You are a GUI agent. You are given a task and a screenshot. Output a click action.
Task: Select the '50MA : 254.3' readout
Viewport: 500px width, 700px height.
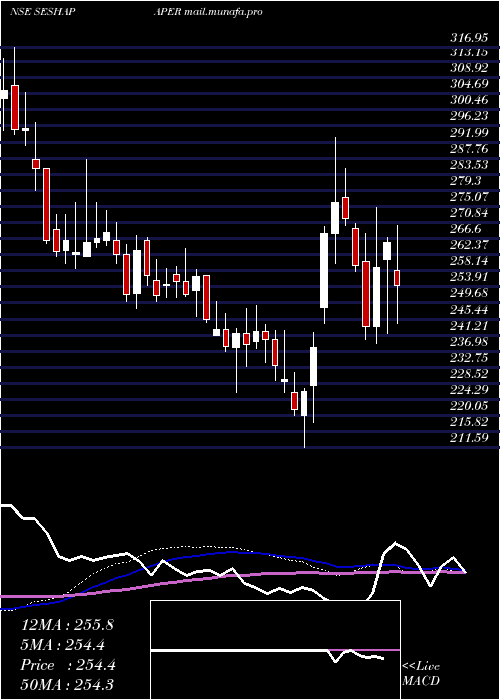[67, 685]
